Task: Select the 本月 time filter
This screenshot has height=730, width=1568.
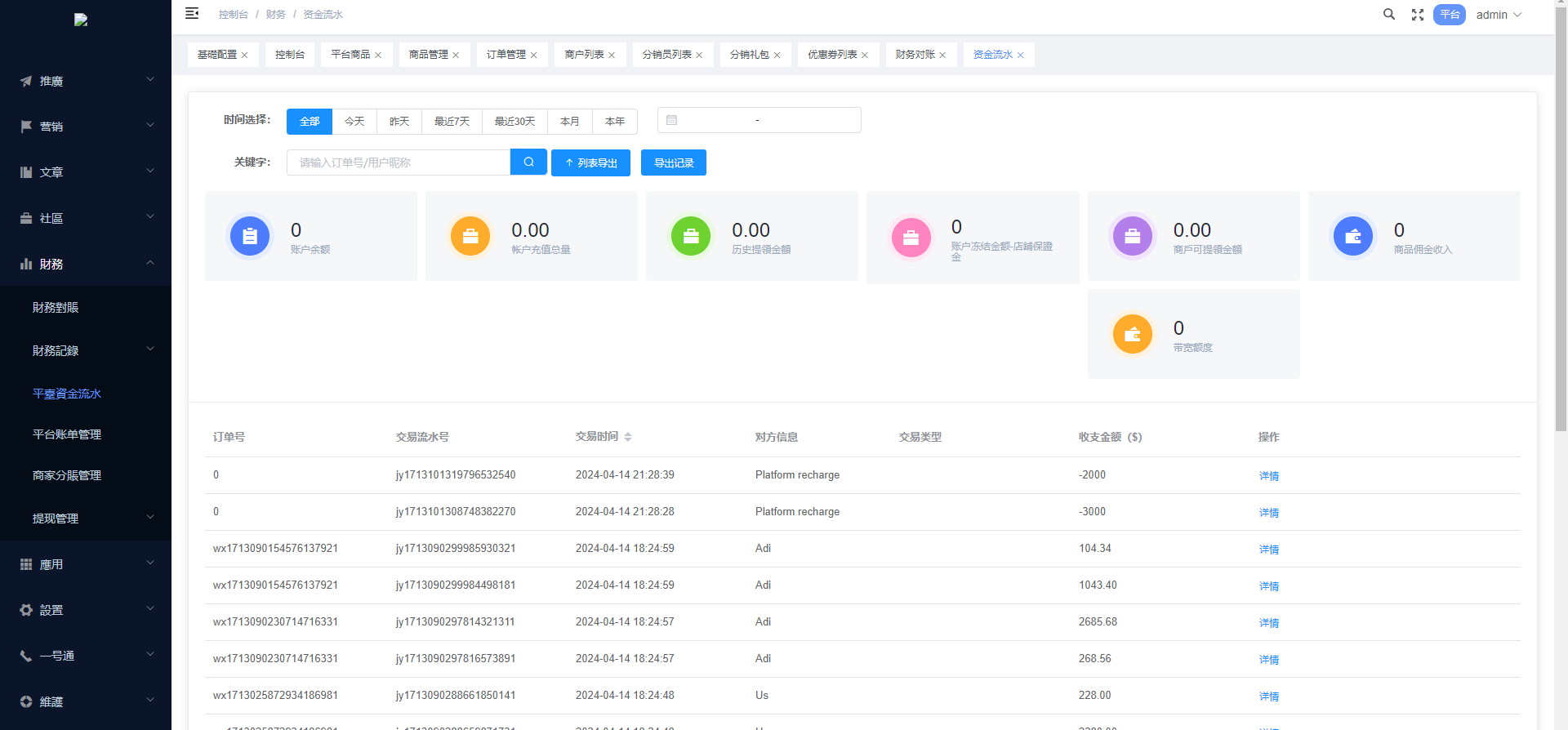Action: tap(569, 122)
